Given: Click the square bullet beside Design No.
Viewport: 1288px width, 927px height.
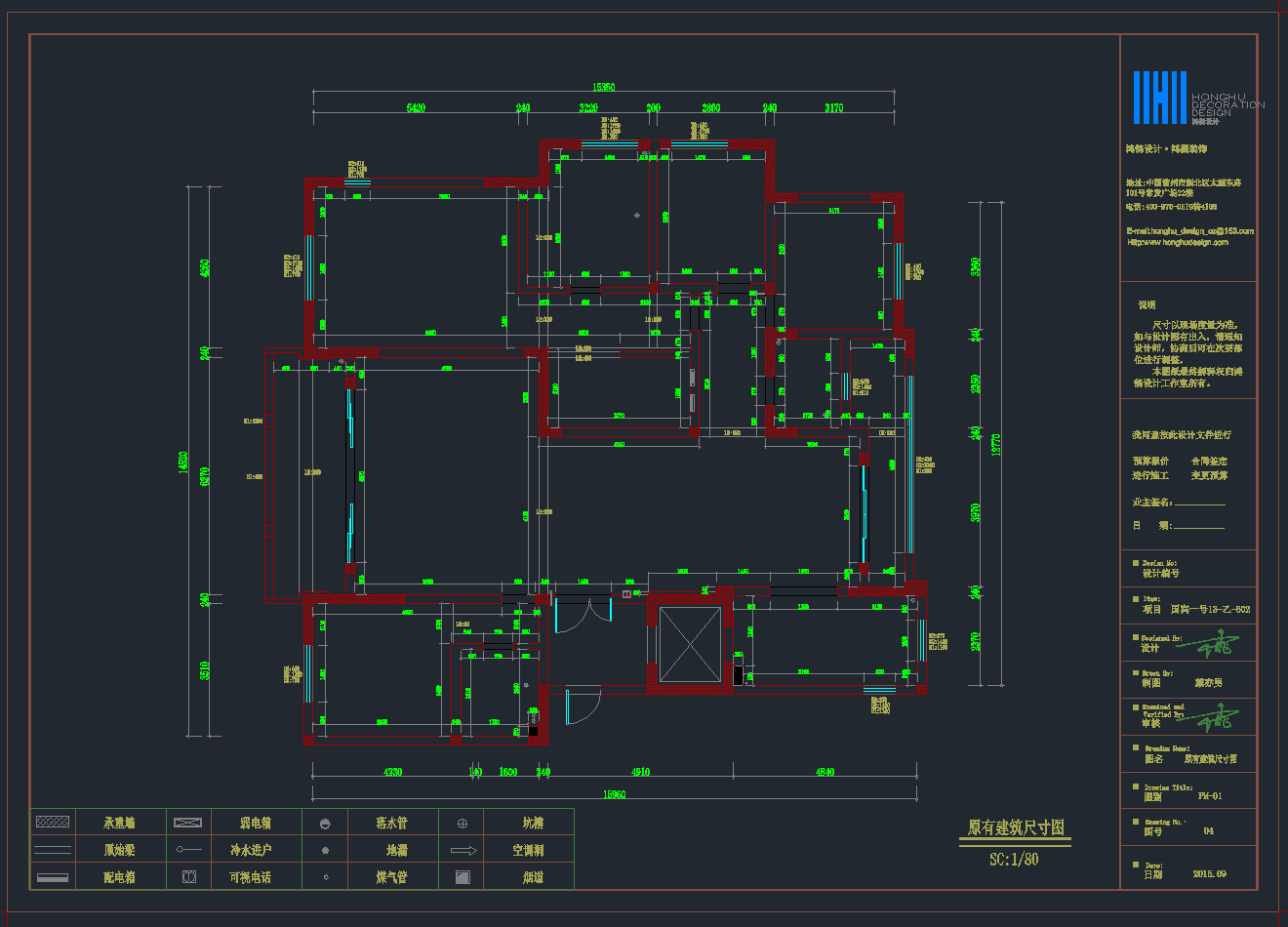Looking at the screenshot, I should (1136, 563).
